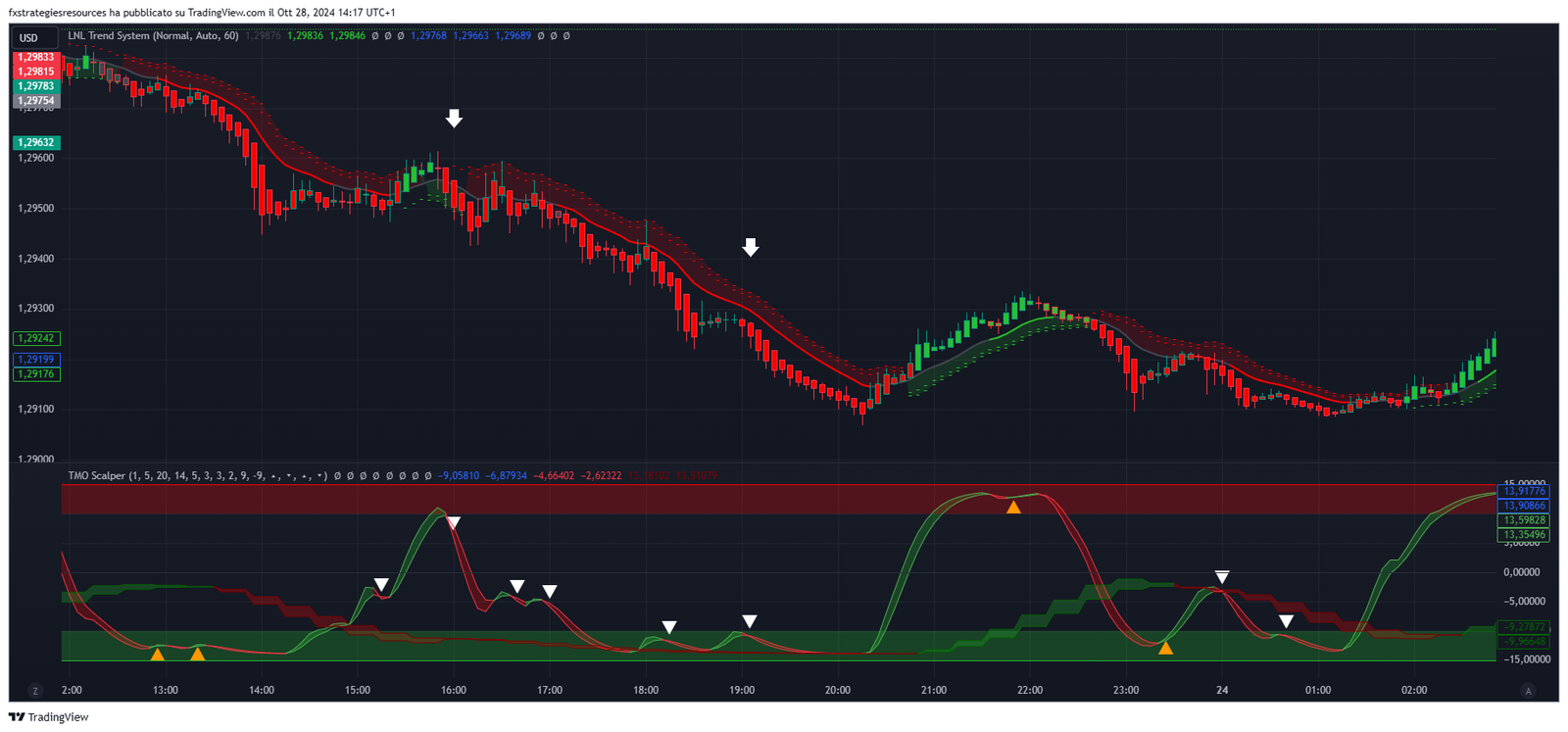The height and width of the screenshot is (732, 1568).
Task: Click the green 1,29632 price label
Action: 36,142
